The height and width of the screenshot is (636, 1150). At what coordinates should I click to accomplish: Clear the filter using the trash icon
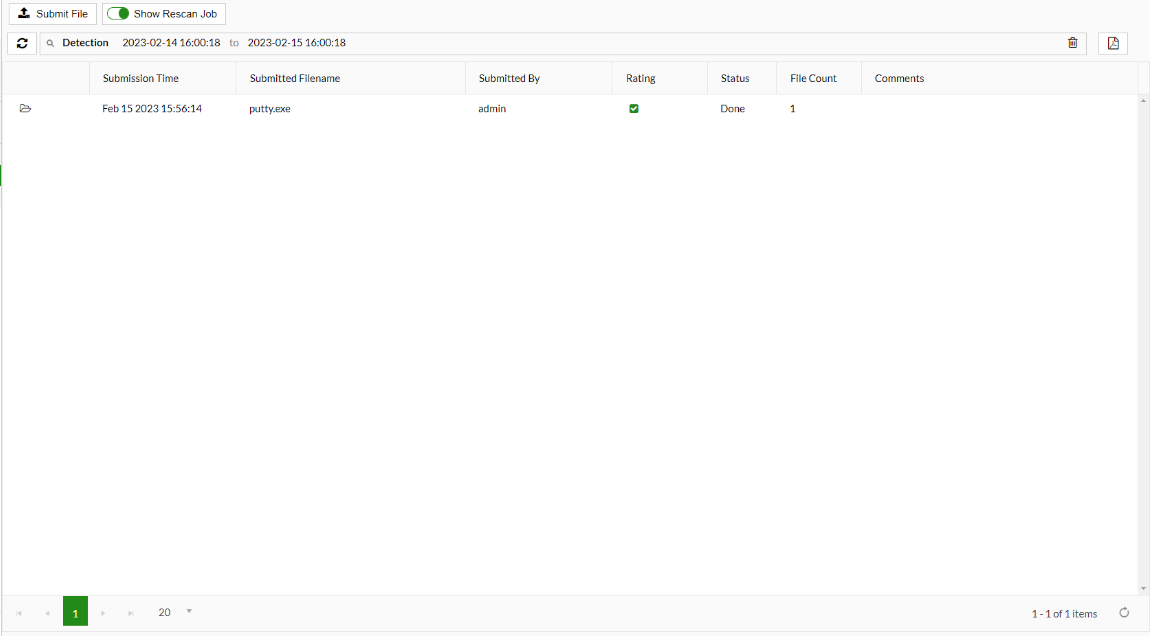[x=1073, y=43]
